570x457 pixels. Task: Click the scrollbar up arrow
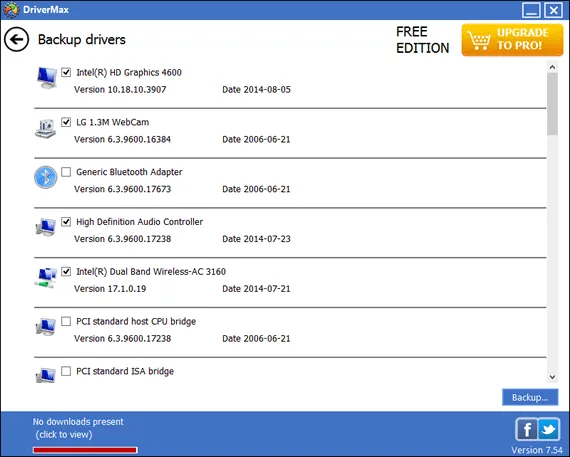point(552,67)
